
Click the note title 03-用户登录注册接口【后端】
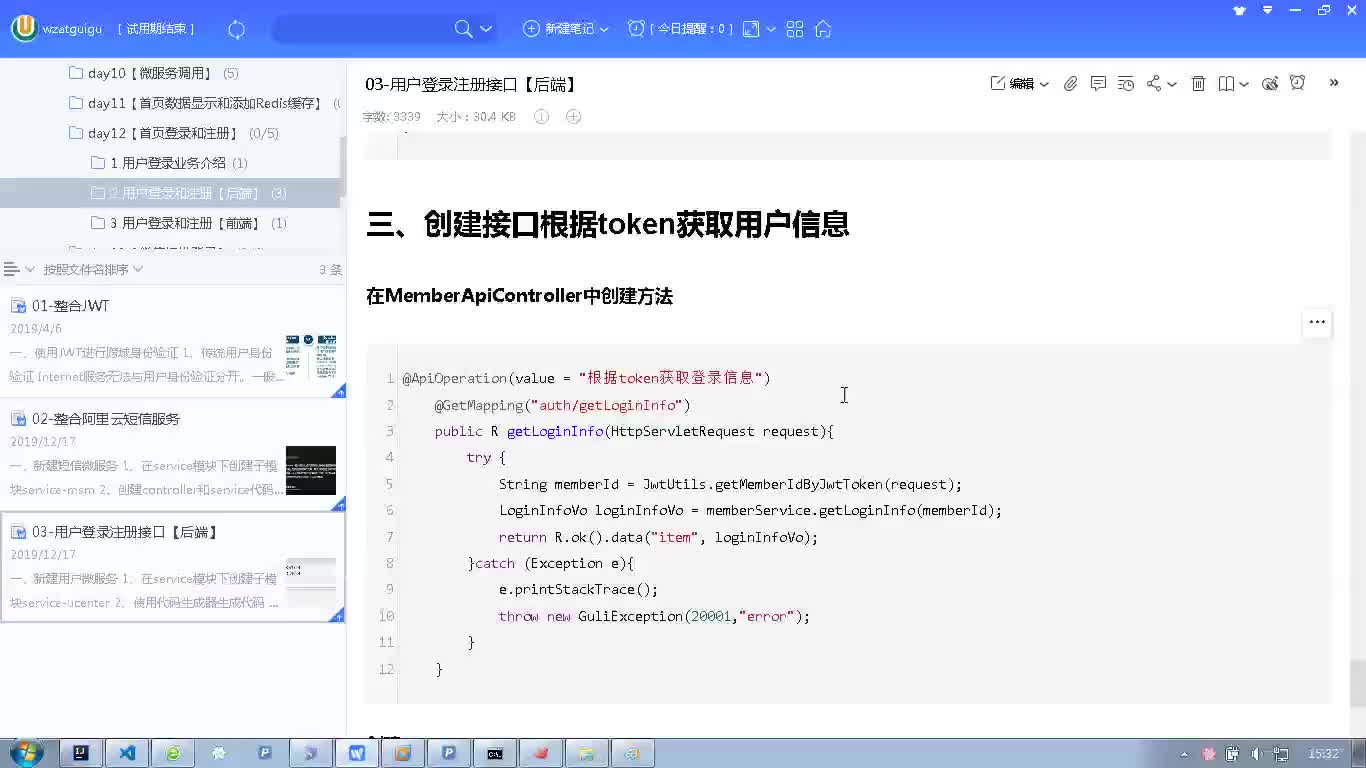tap(471, 85)
